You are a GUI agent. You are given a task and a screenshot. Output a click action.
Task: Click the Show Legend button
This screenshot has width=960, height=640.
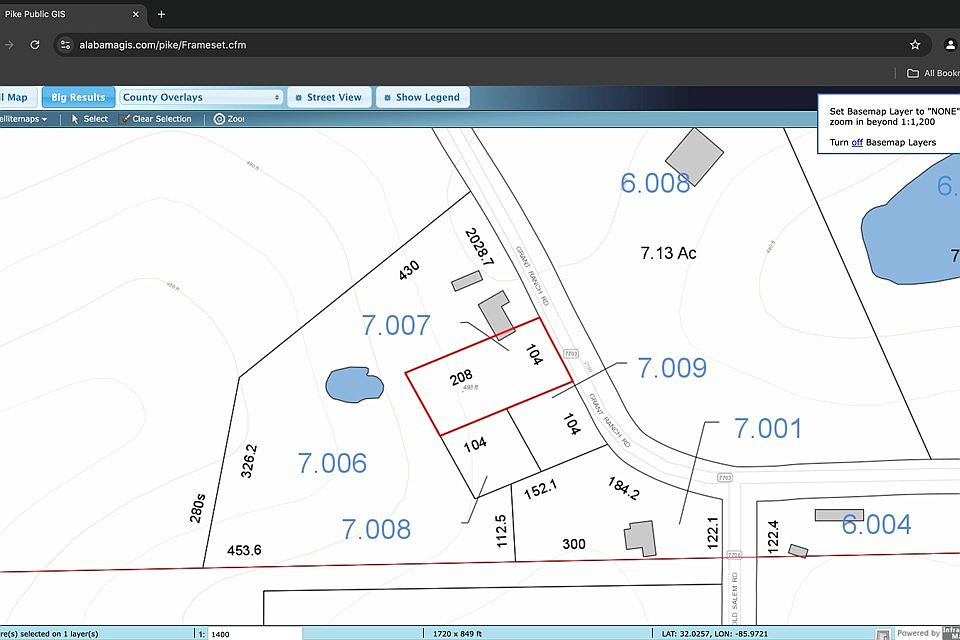click(x=421, y=97)
